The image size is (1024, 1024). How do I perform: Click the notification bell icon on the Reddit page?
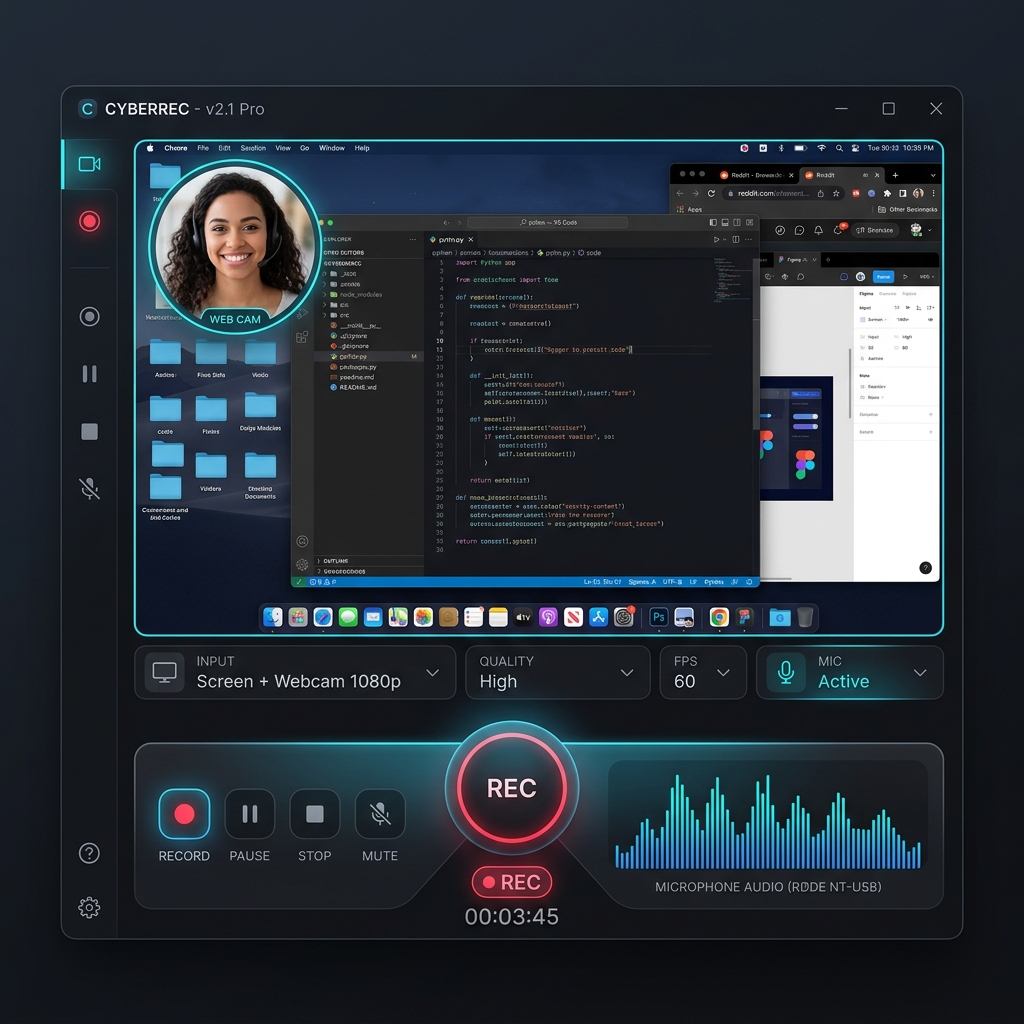(x=818, y=230)
